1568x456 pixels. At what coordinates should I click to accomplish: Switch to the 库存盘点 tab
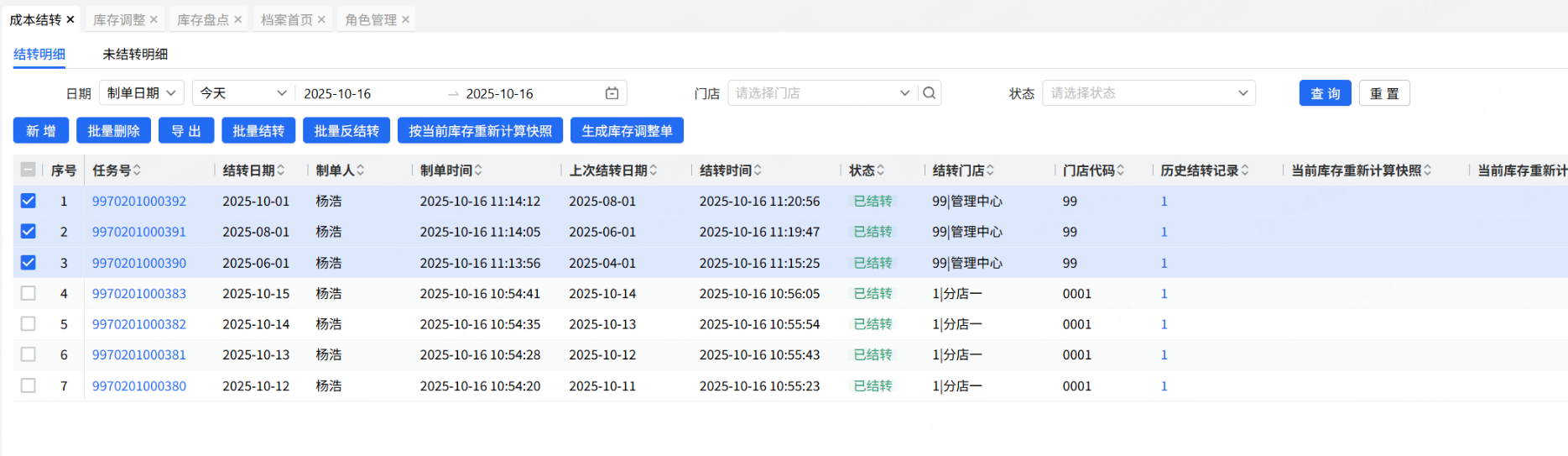pos(202,19)
